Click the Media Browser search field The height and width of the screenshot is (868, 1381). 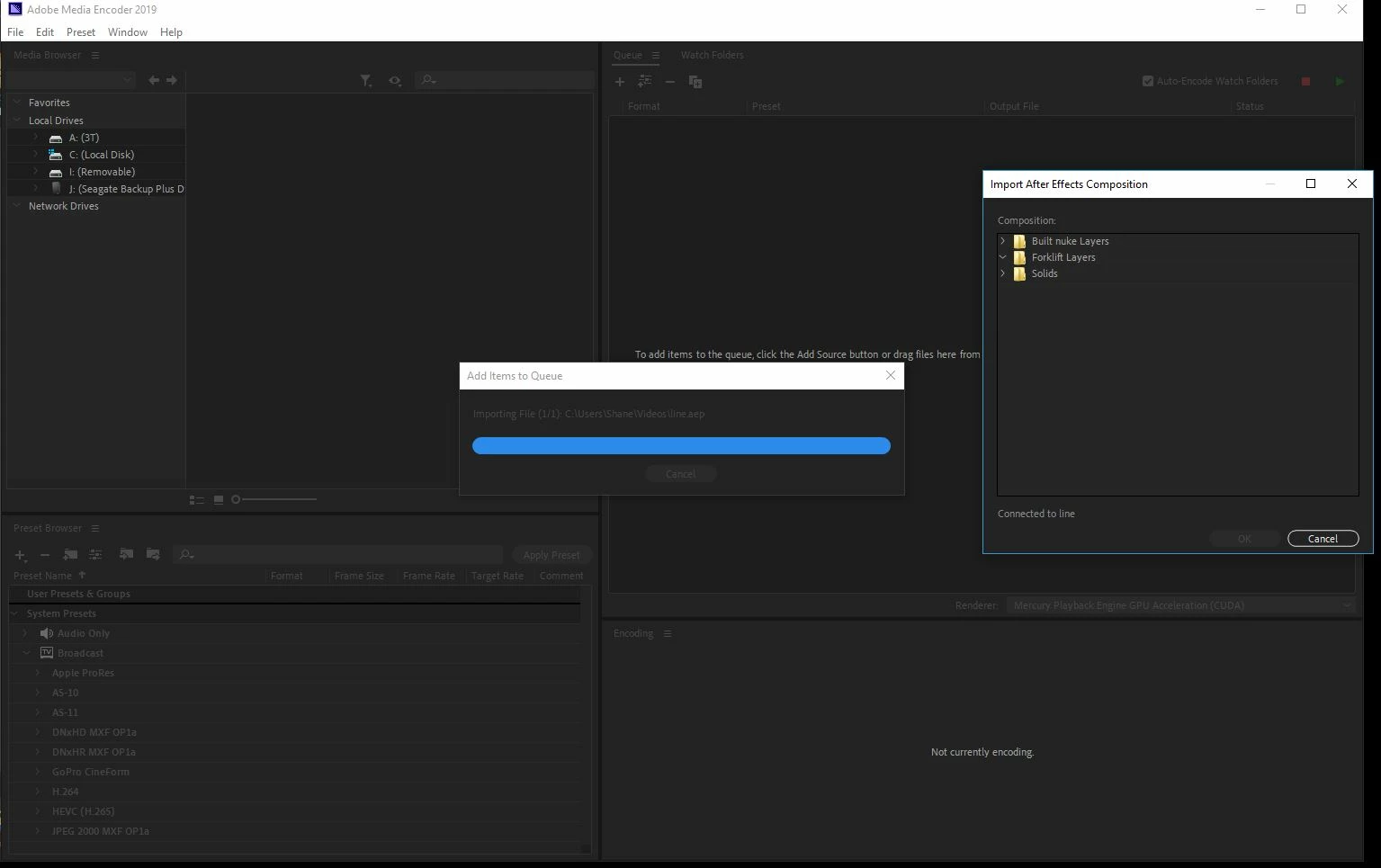coord(504,80)
